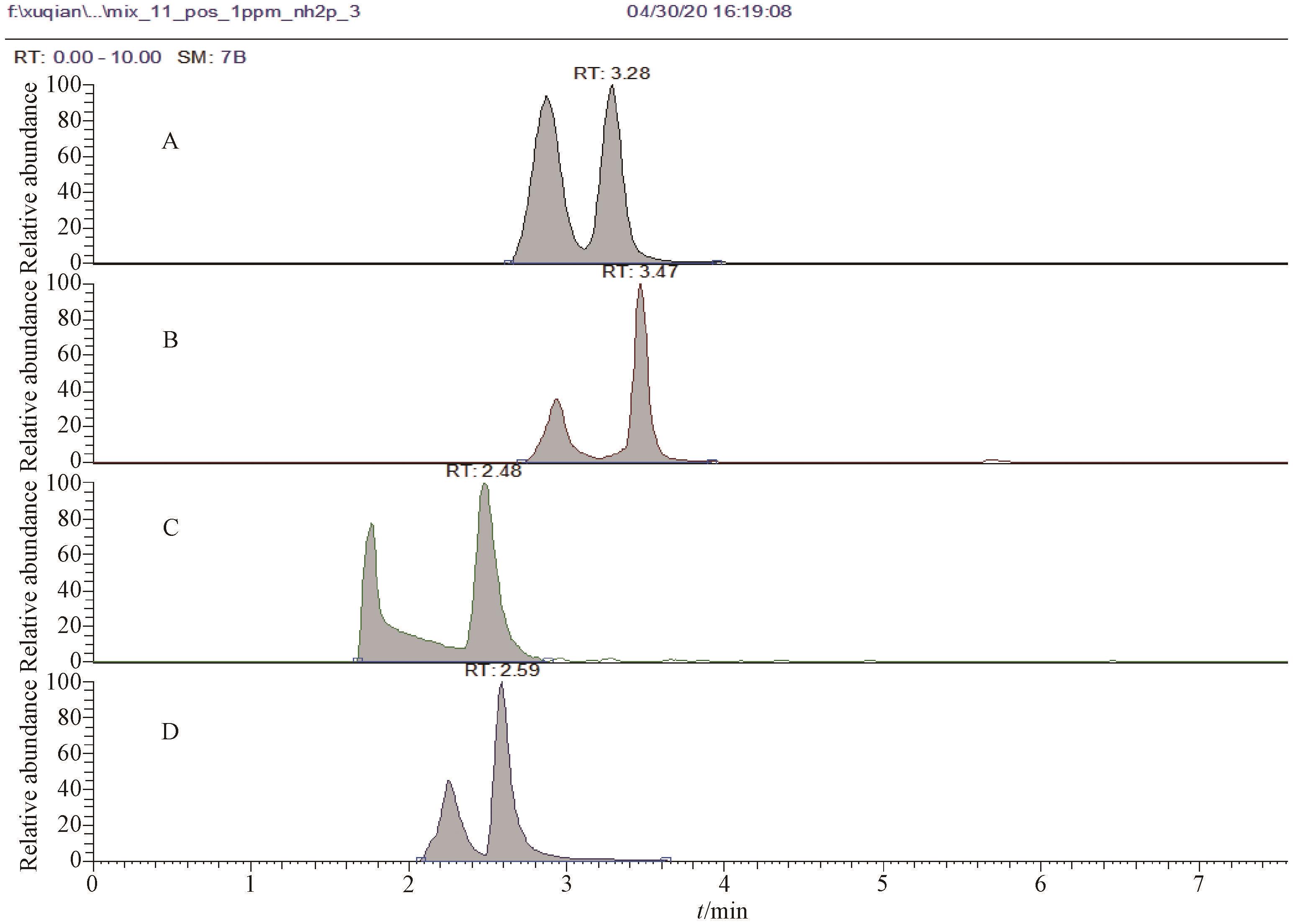Screen dimensions: 1293x924
Task: Click the RT: 2.59 peak label
Action: [502, 670]
